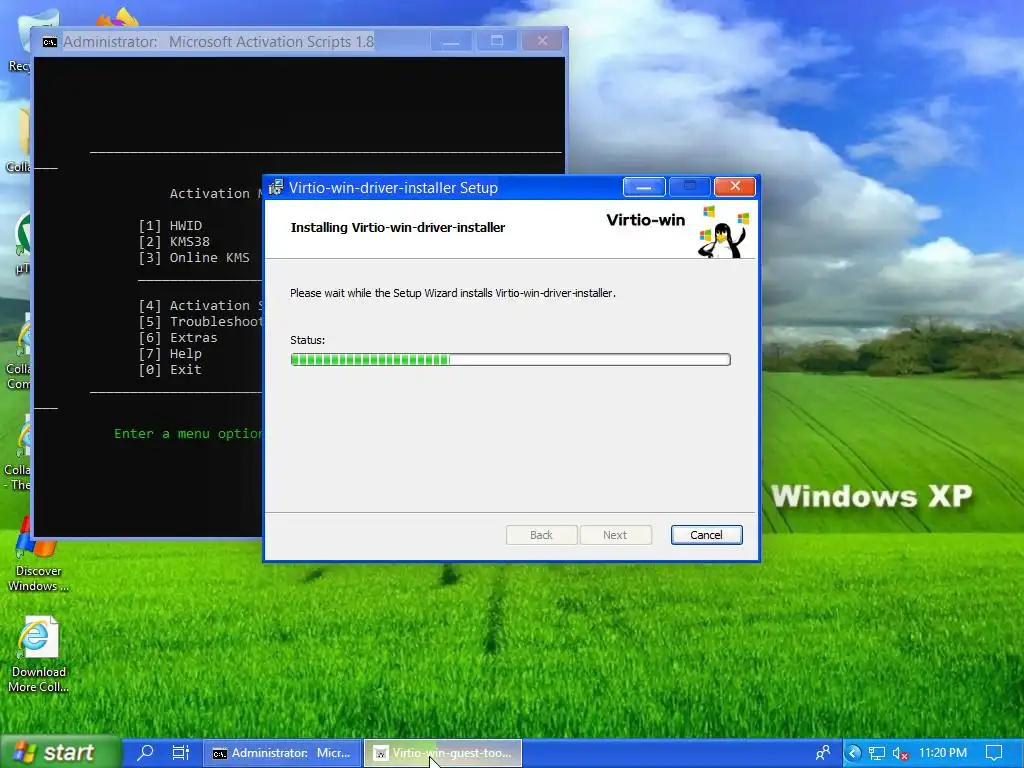This screenshot has height=768, width=1024.
Task: Click the [6] Extras option text
Action: (178, 338)
